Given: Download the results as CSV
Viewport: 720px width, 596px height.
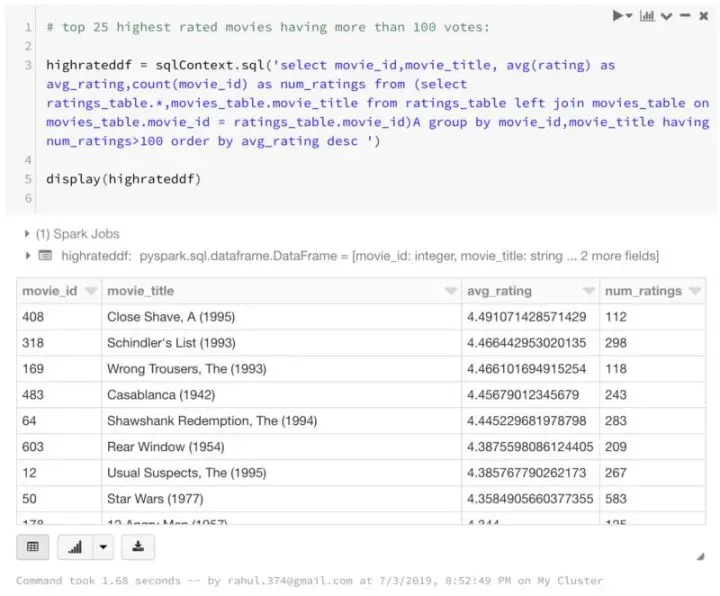Looking at the screenshot, I should (x=137, y=547).
